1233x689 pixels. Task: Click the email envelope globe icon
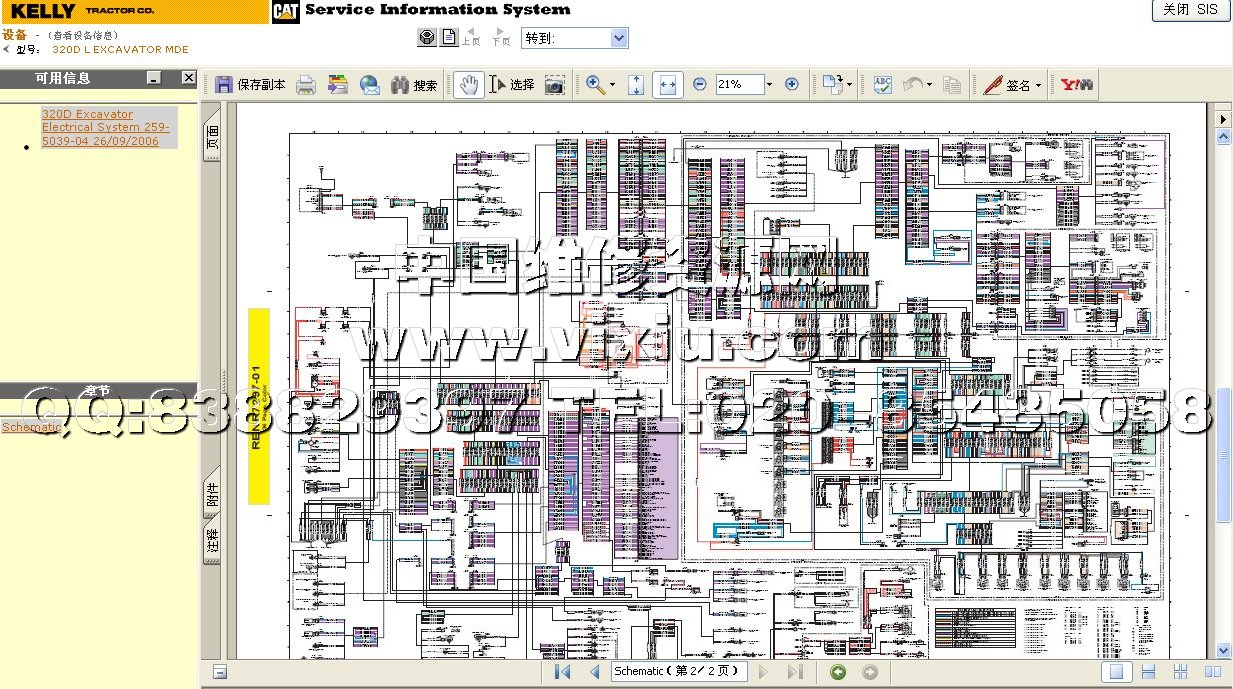point(370,85)
